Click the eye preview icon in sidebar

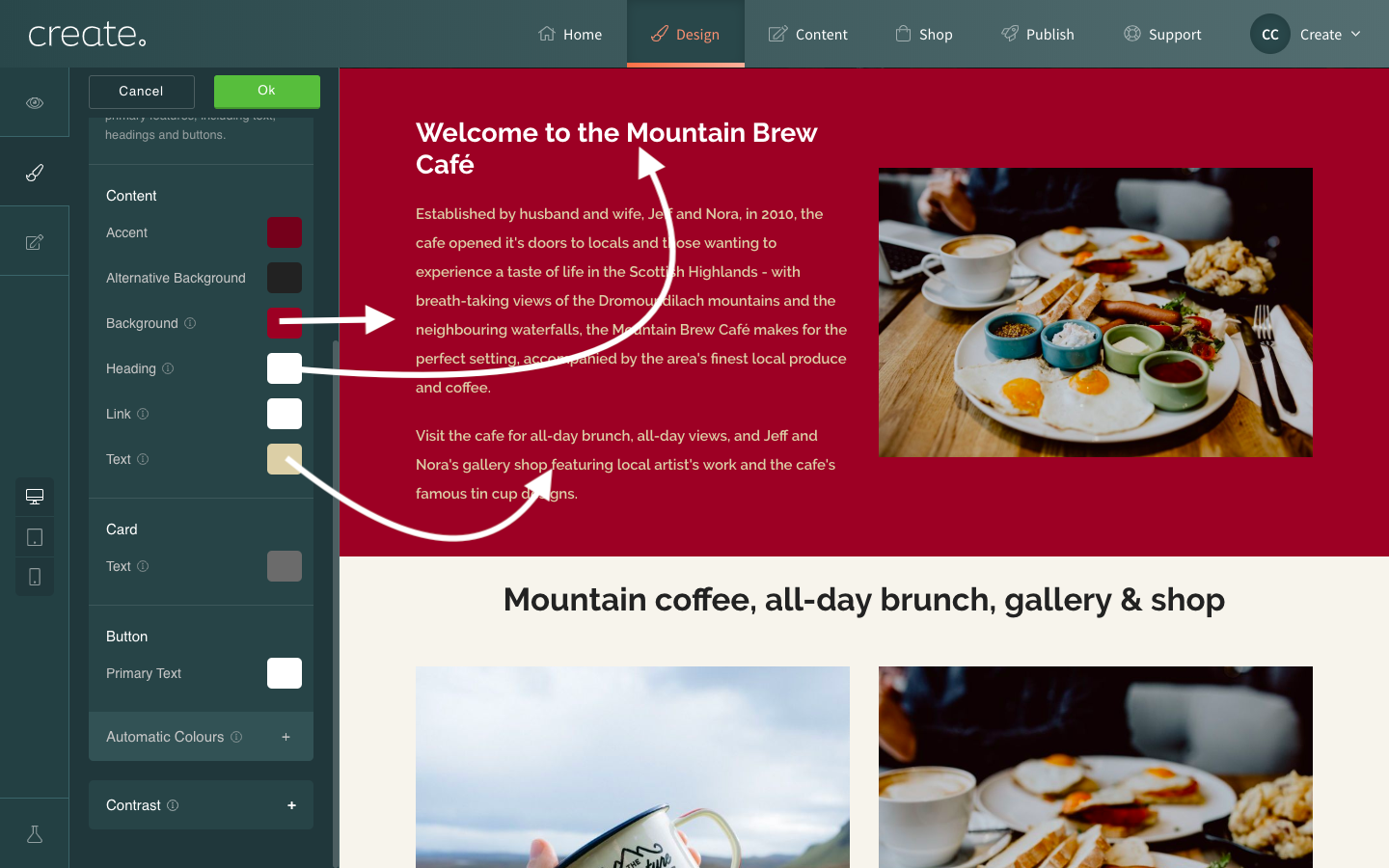click(x=35, y=102)
